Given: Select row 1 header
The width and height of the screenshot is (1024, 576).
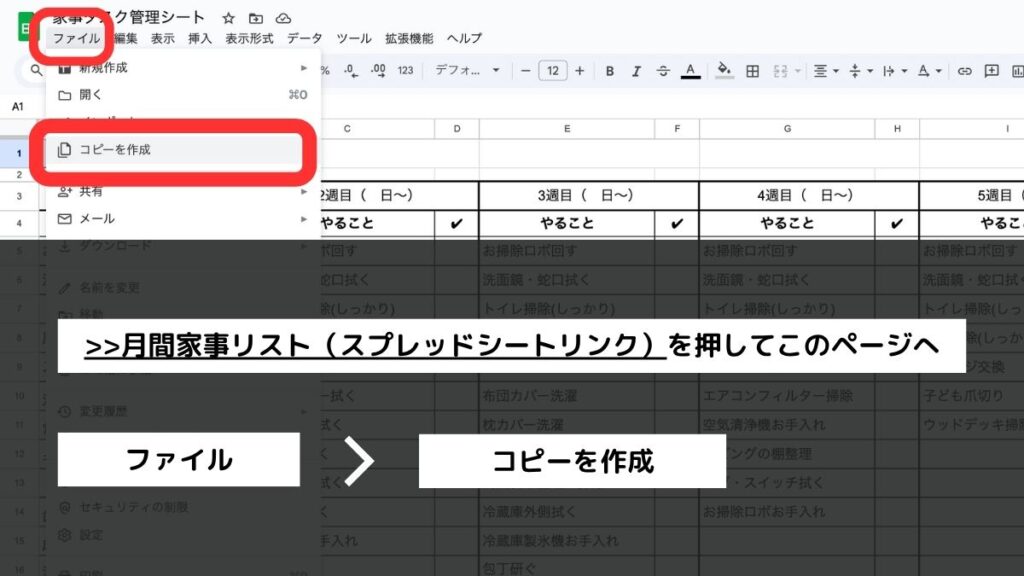Looking at the screenshot, I should pos(19,153).
